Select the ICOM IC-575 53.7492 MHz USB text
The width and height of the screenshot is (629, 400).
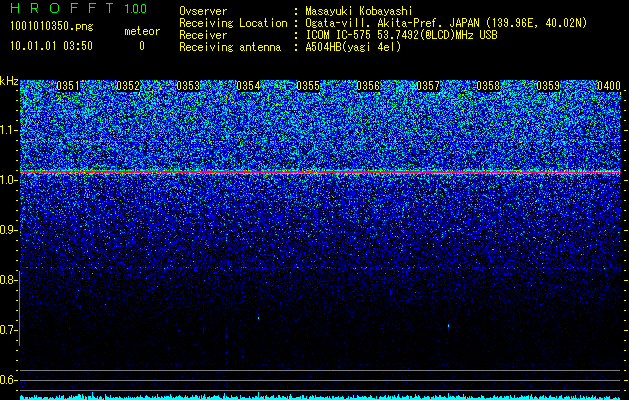pos(401,35)
